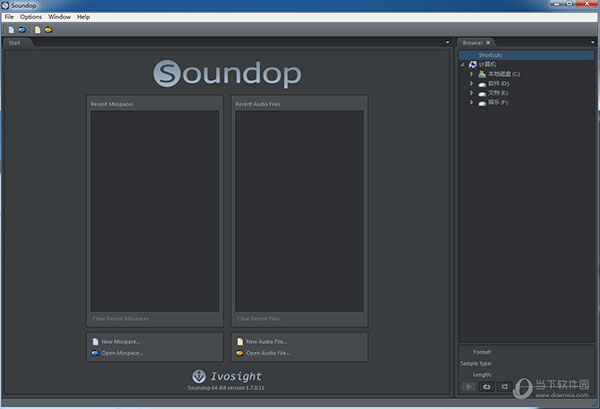
Task: Open the Start panel tab list dropdown
Action: point(447,42)
